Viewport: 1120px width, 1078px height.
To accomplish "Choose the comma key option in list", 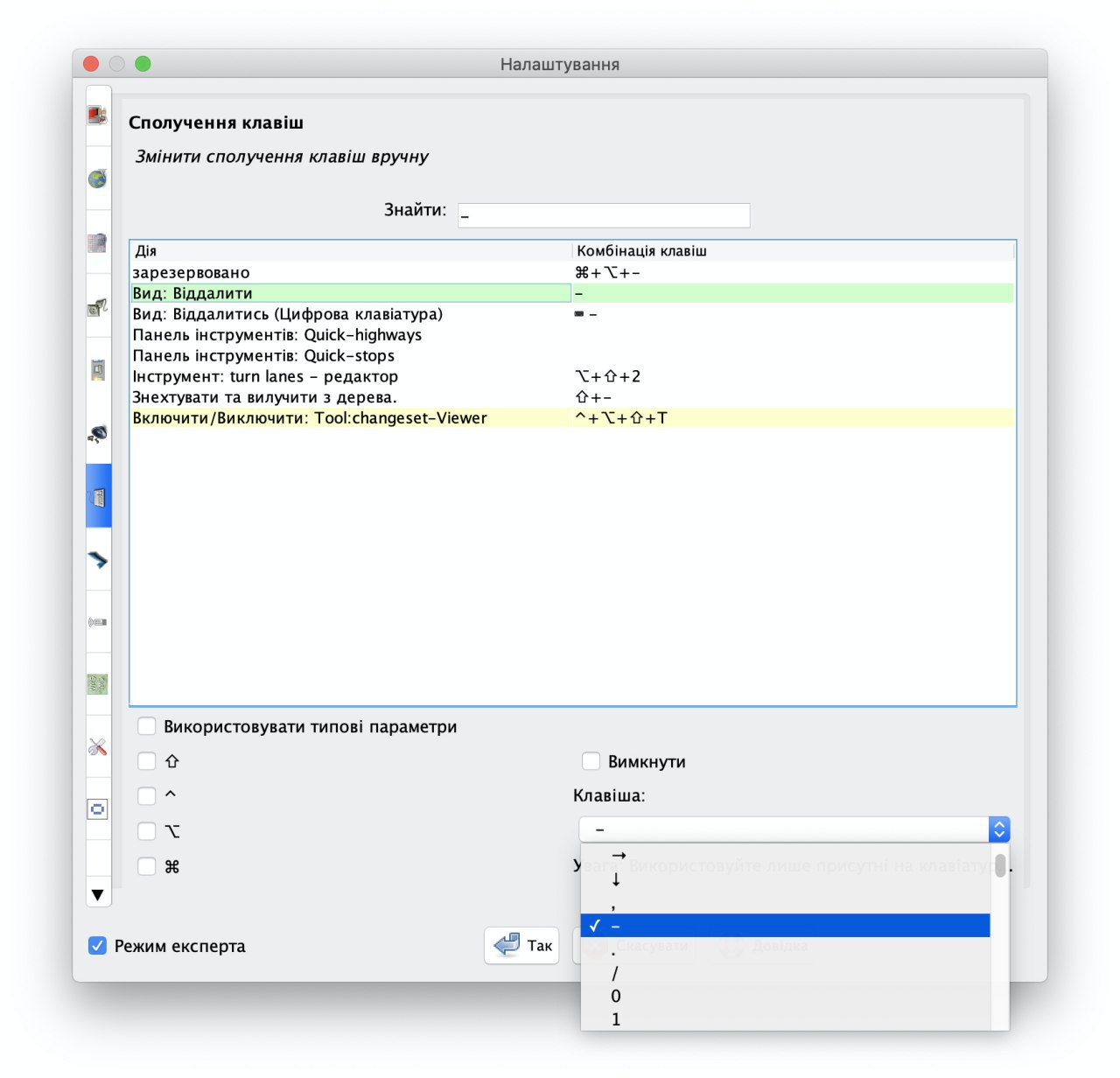I will coord(786,902).
